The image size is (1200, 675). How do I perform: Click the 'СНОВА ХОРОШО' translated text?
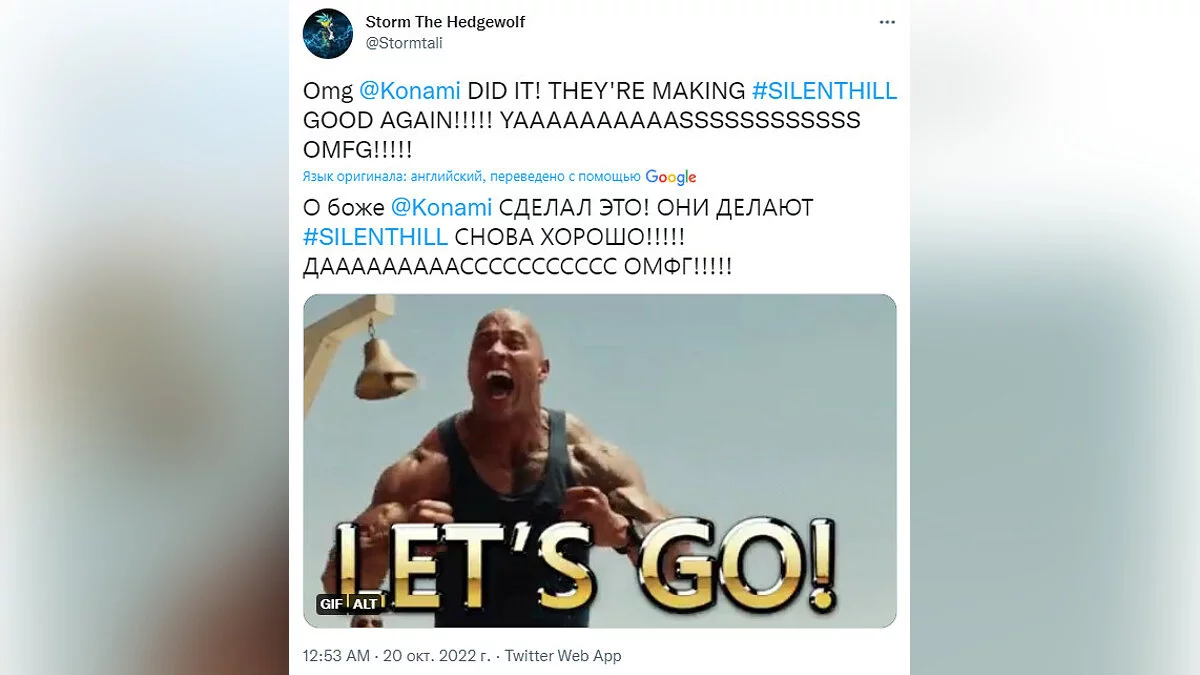tap(568, 238)
